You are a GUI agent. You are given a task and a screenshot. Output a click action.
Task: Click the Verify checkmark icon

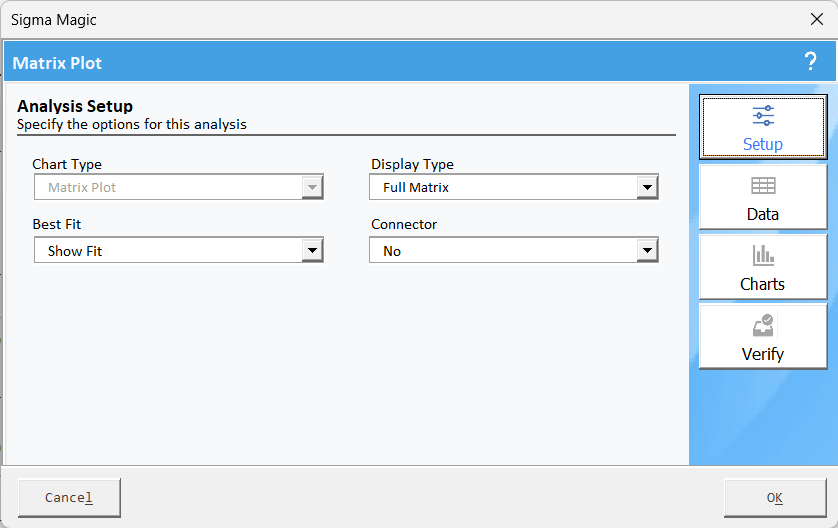click(763, 325)
